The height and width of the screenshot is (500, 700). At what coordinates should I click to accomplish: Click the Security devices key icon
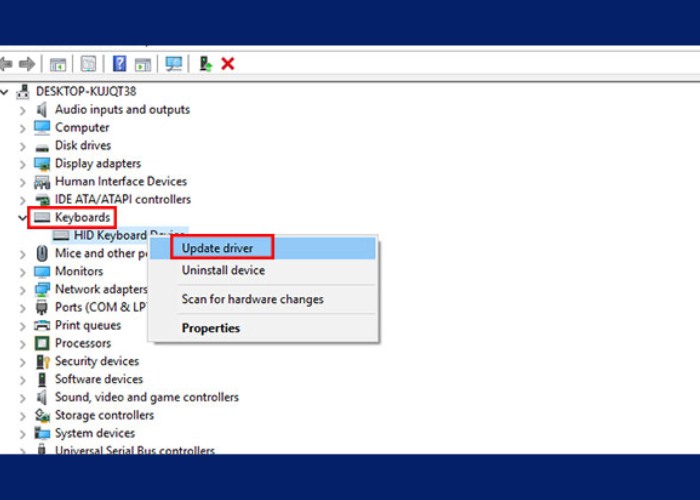point(42,361)
